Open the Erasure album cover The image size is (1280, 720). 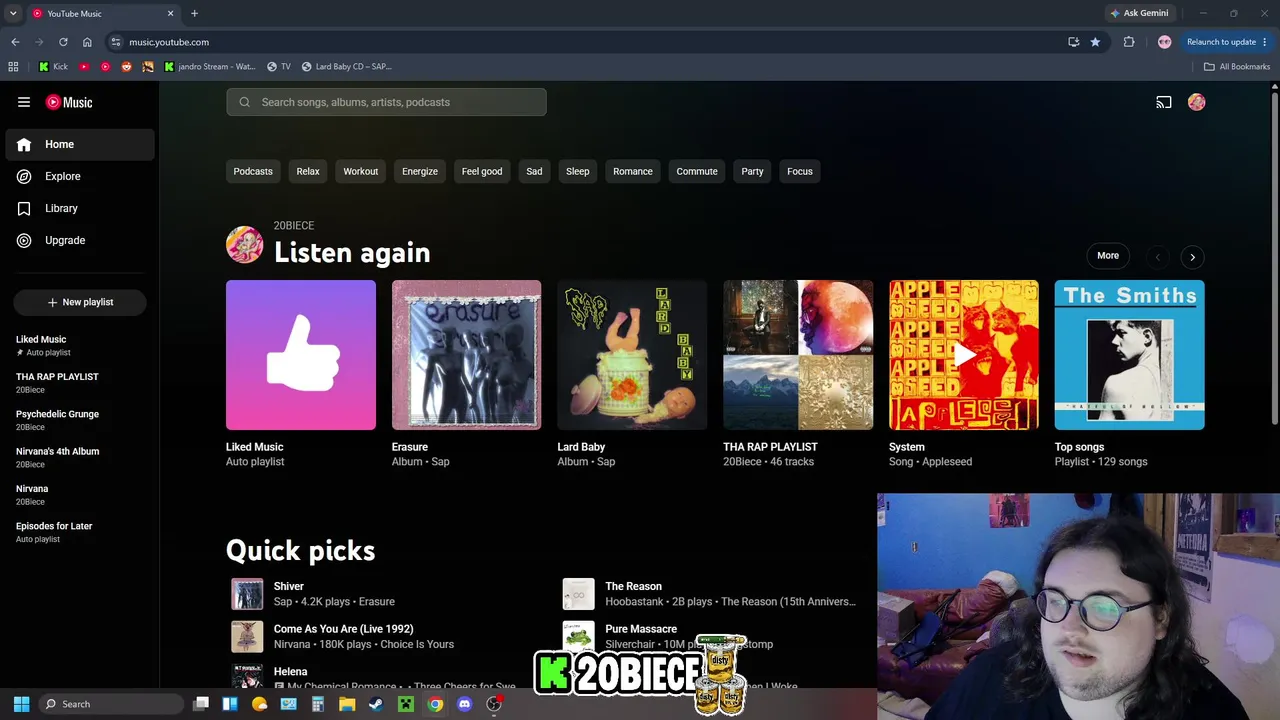466,355
